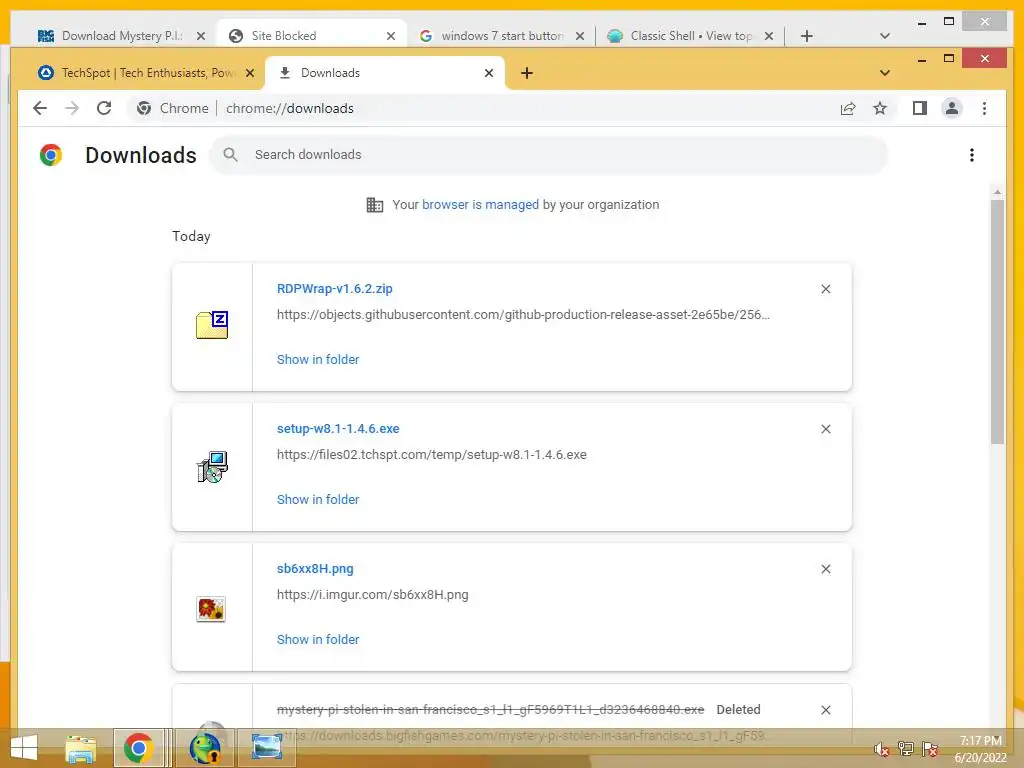The height and width of the screenshot is (768, 1024).
Task: Focus the Search downloads field
Action: 549,155
